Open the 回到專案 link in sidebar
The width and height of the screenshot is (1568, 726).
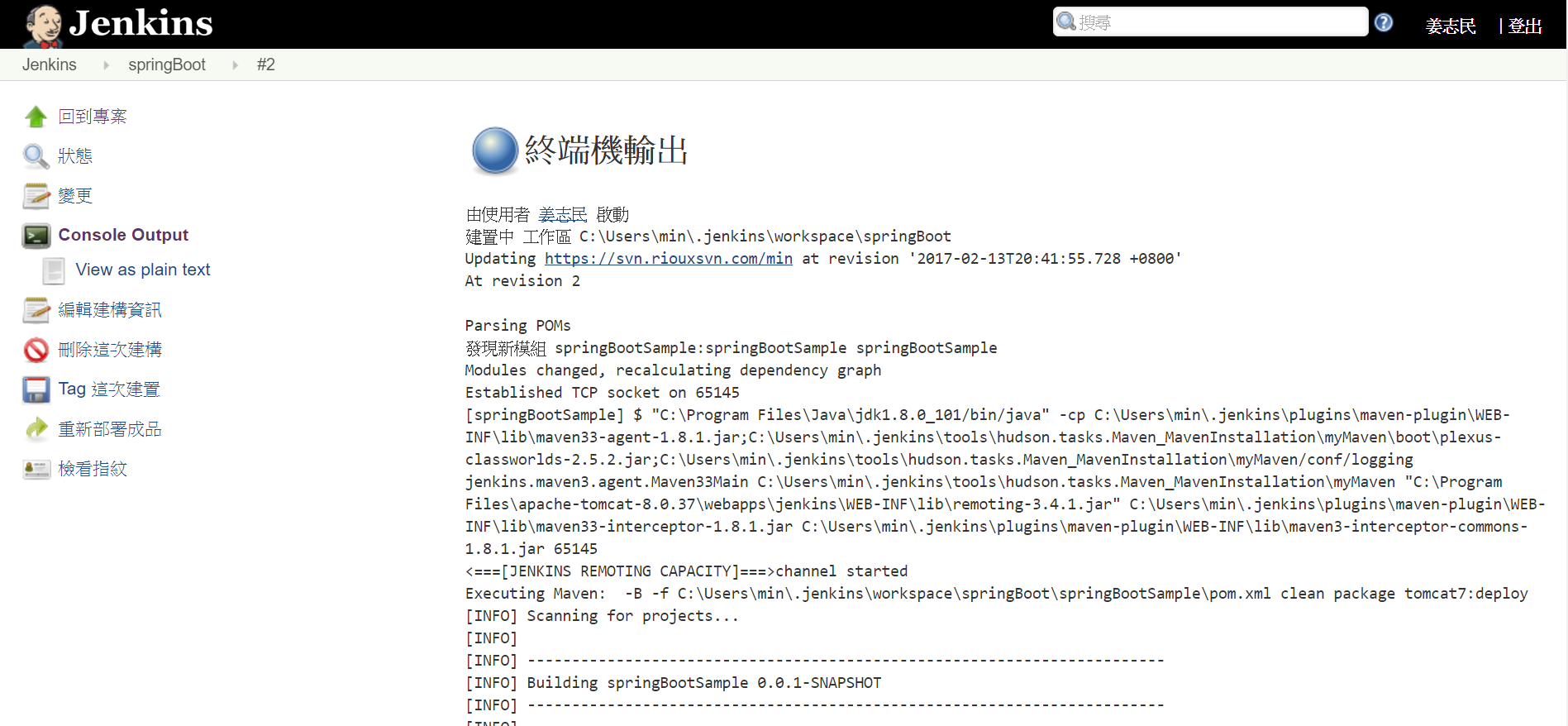click(93, 117)
